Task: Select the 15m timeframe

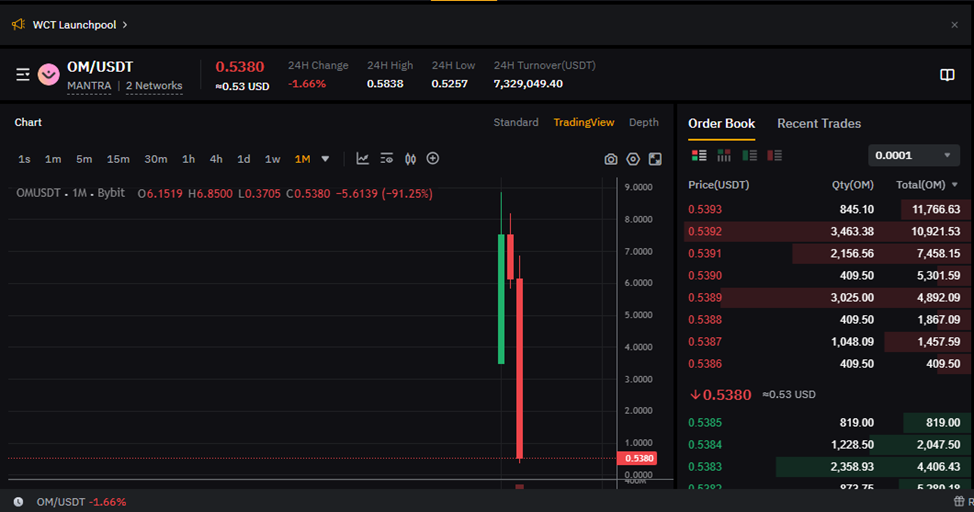Action: pyautogui.click(x=118, y=159)
